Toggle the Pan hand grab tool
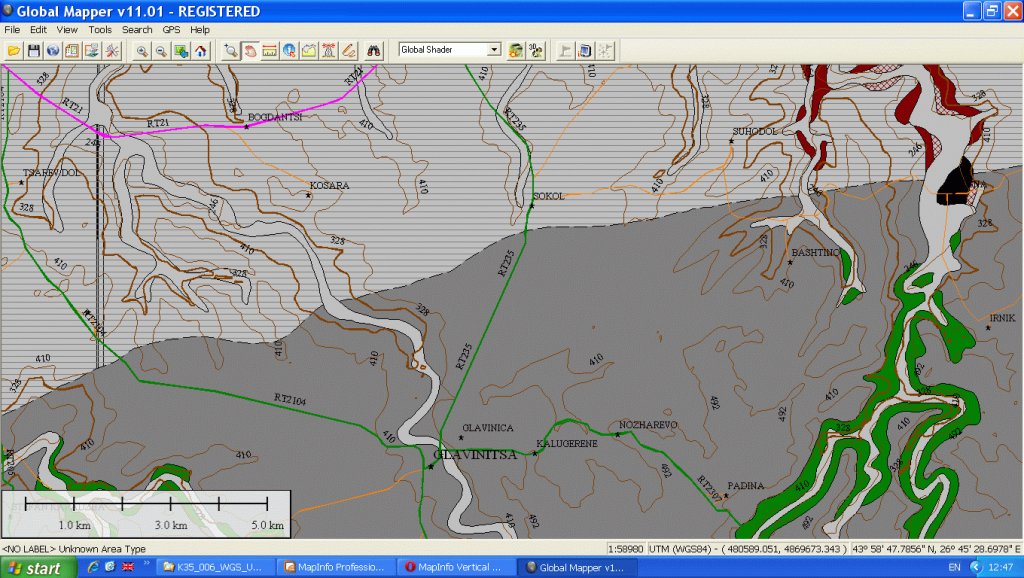The image size is (1024, 578). pos(250,50)
